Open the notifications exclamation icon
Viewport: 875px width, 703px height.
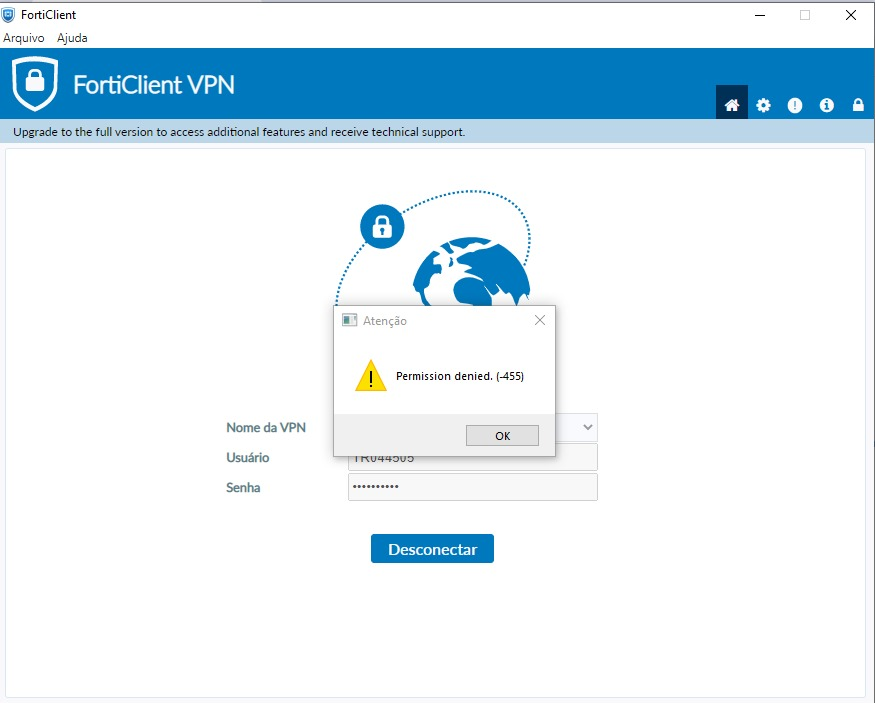click(795, 105)
